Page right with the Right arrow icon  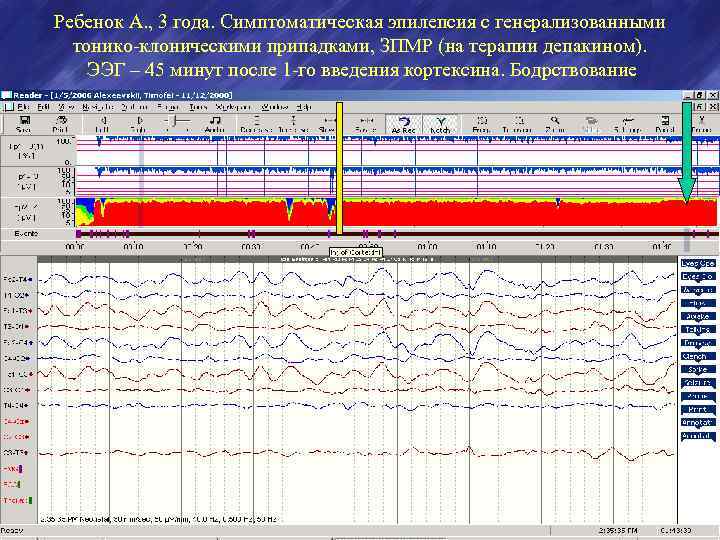point(139,124)
